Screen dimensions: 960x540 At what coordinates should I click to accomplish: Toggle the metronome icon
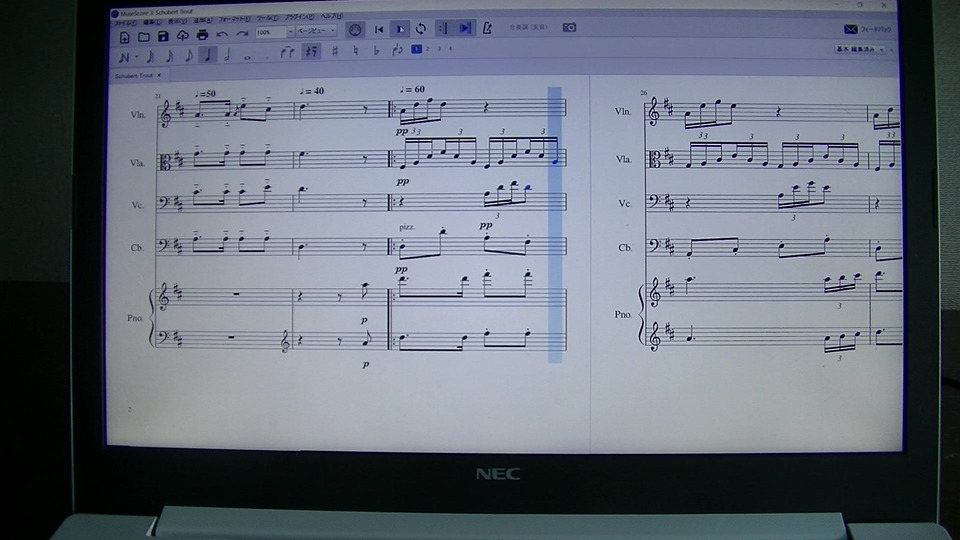click(487, 28)
